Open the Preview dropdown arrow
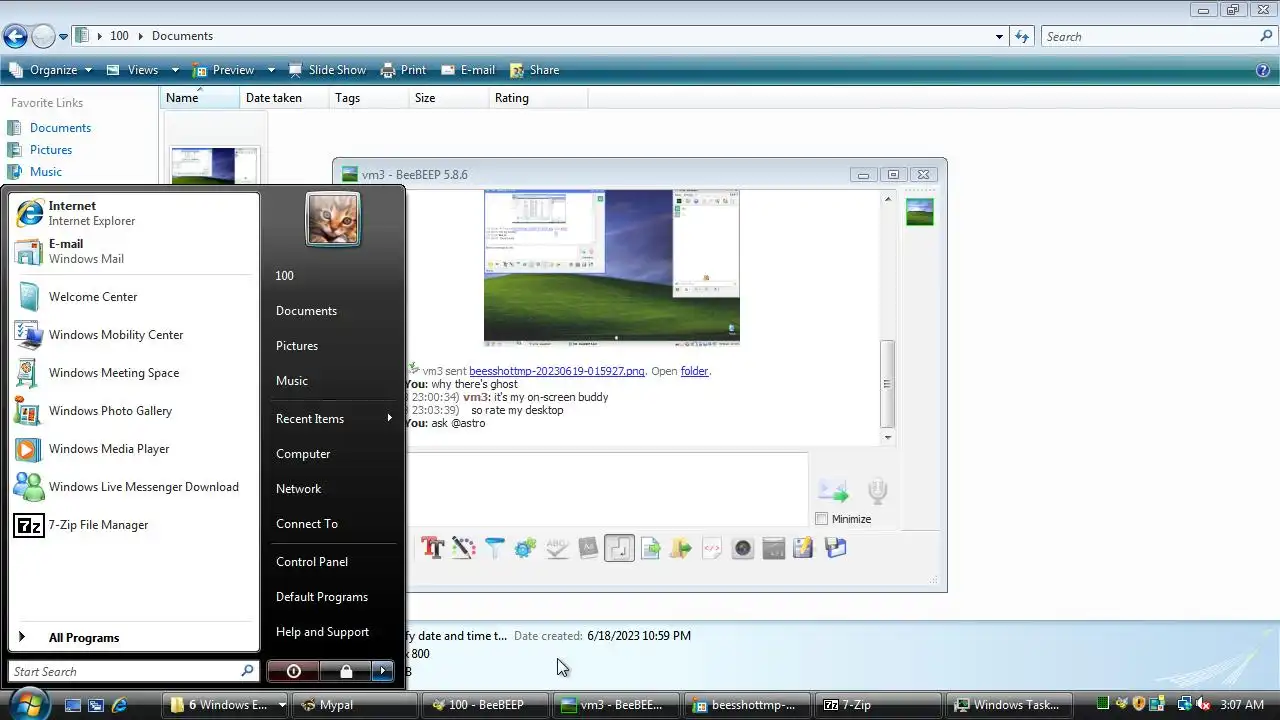This screenshot has width=1280, height=720. [x=273, y=70]
